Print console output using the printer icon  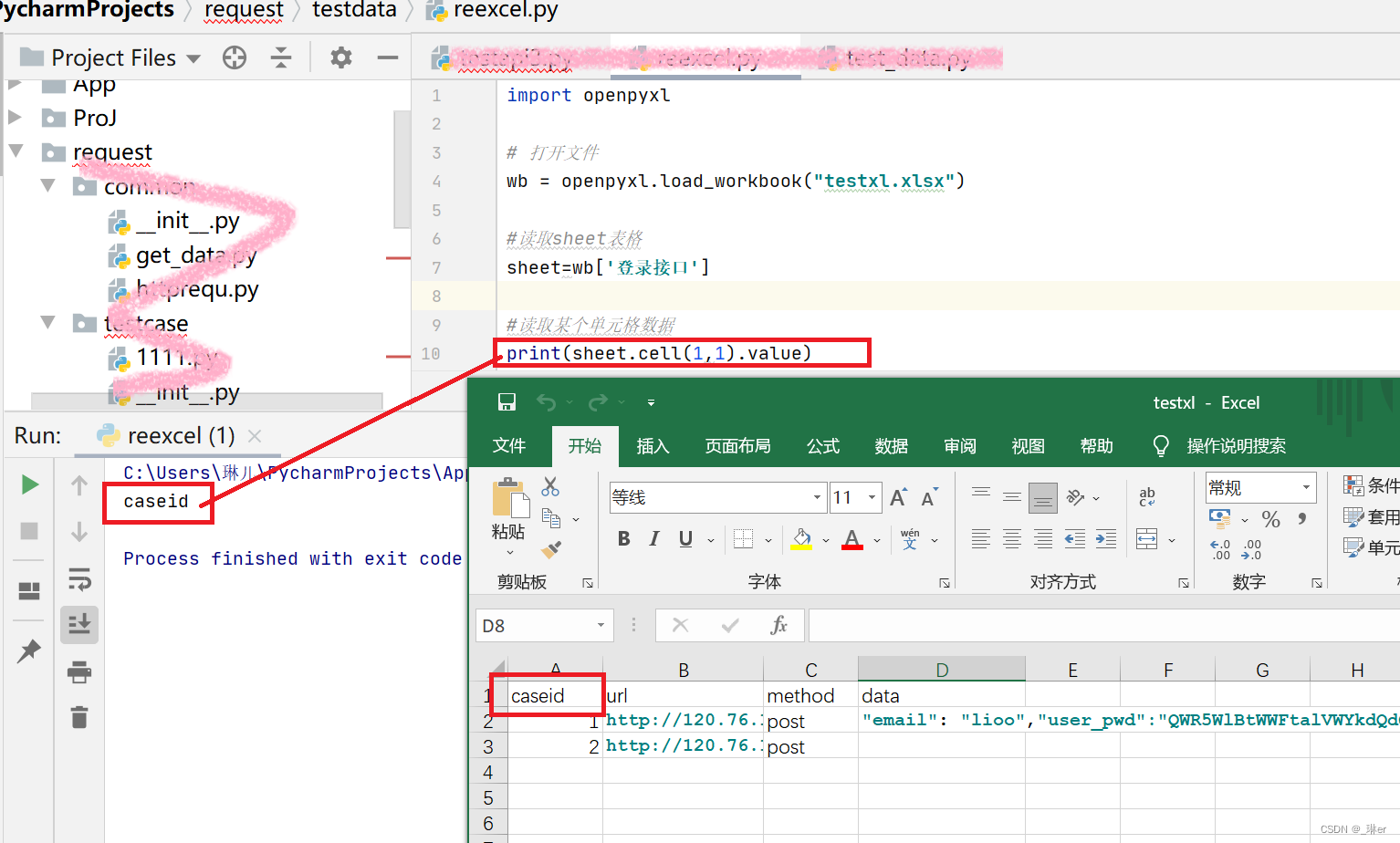coord(78,671)
